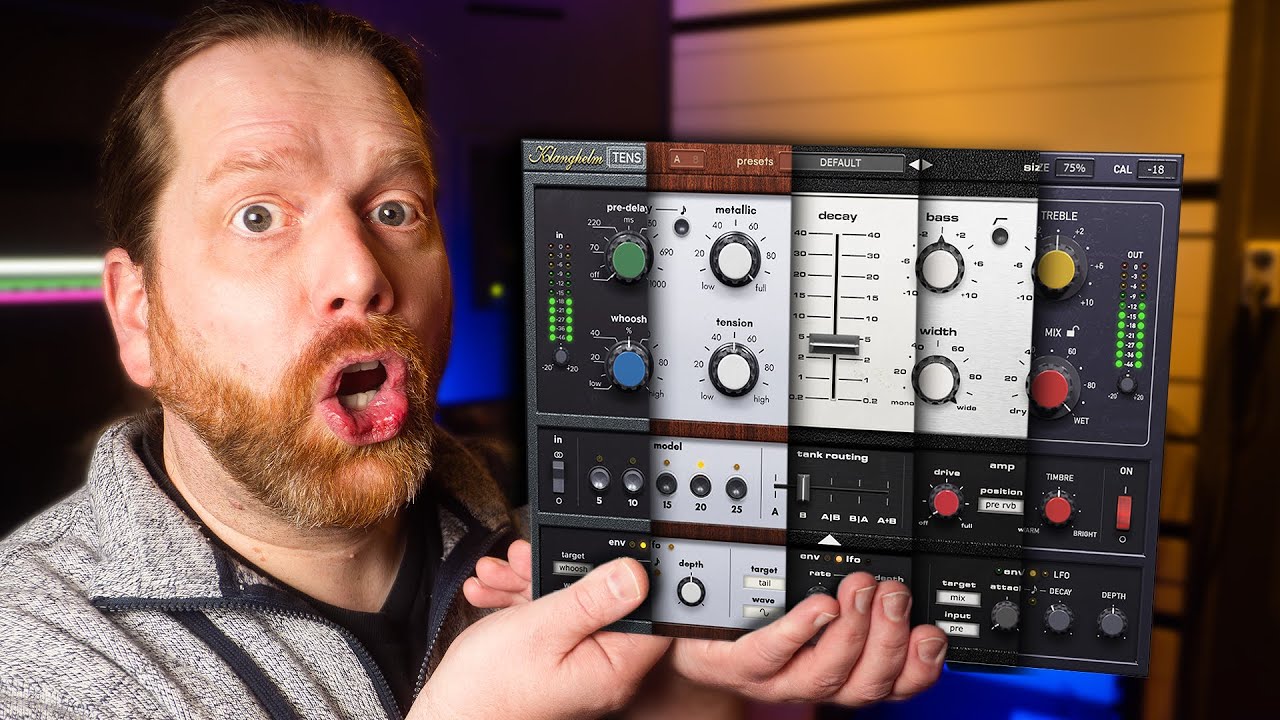Select spring model 15 button
1280x720 pixels.
(666, 483)
